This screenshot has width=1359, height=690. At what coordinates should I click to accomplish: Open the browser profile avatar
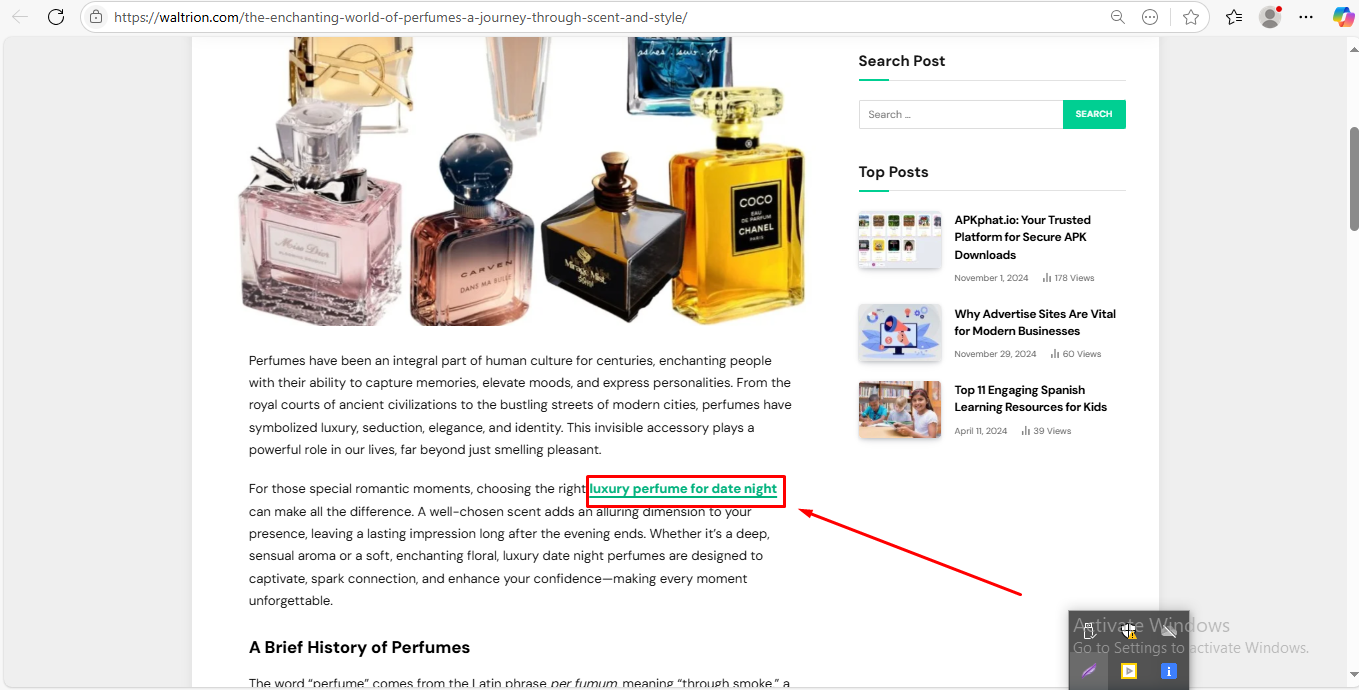coord(1270,17)
